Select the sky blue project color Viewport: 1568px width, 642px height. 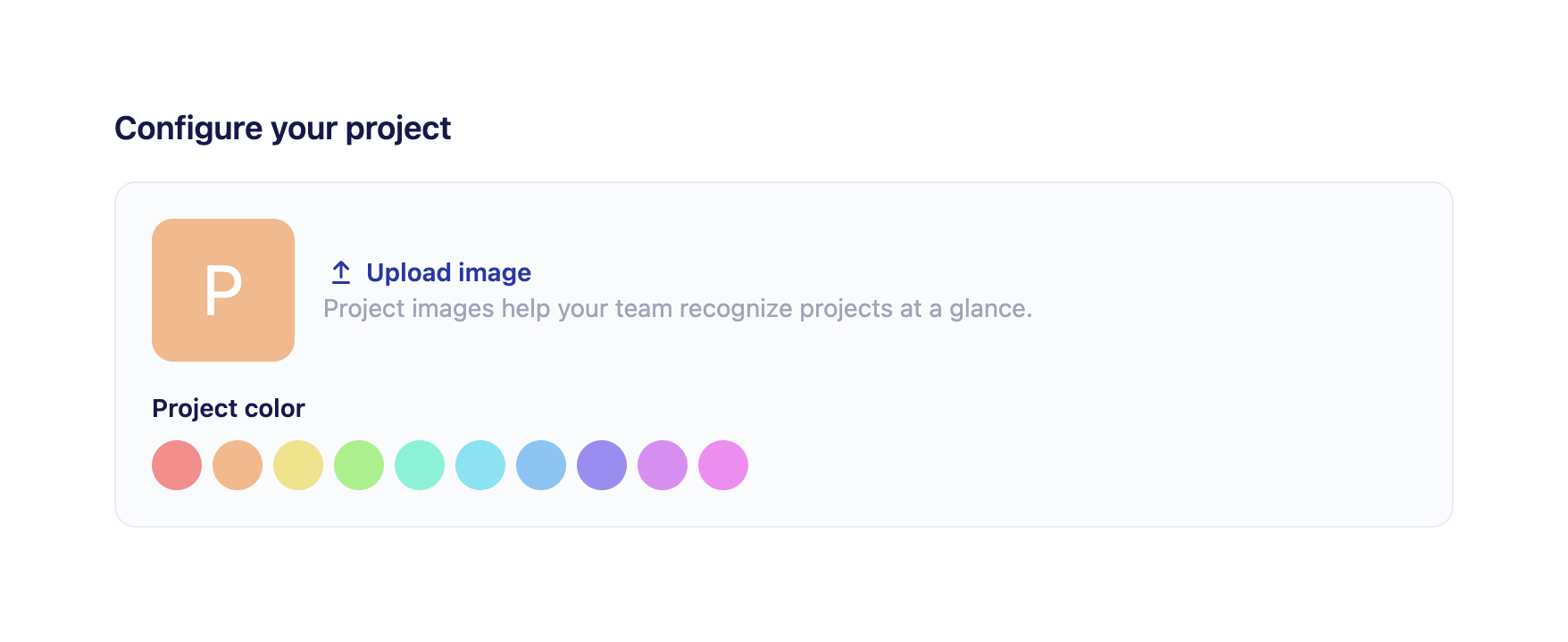click(x=541, y=465)
